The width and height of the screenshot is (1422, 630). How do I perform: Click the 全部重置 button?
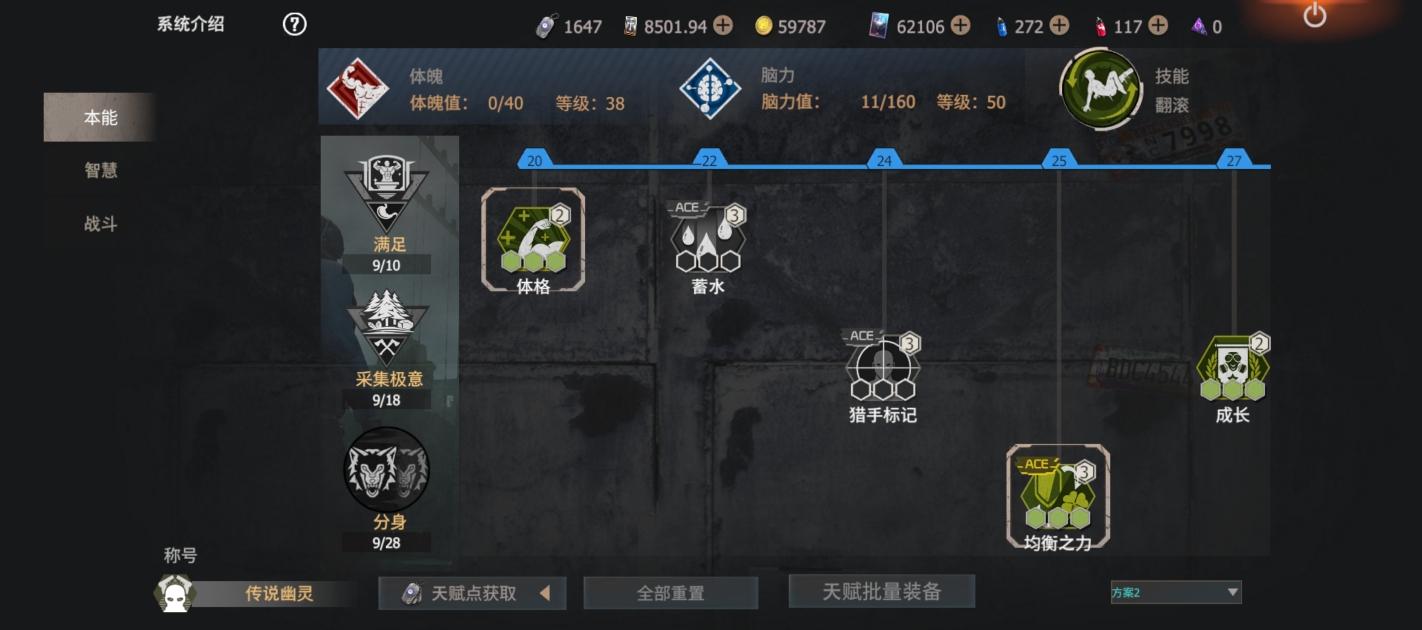click(671, 593)
